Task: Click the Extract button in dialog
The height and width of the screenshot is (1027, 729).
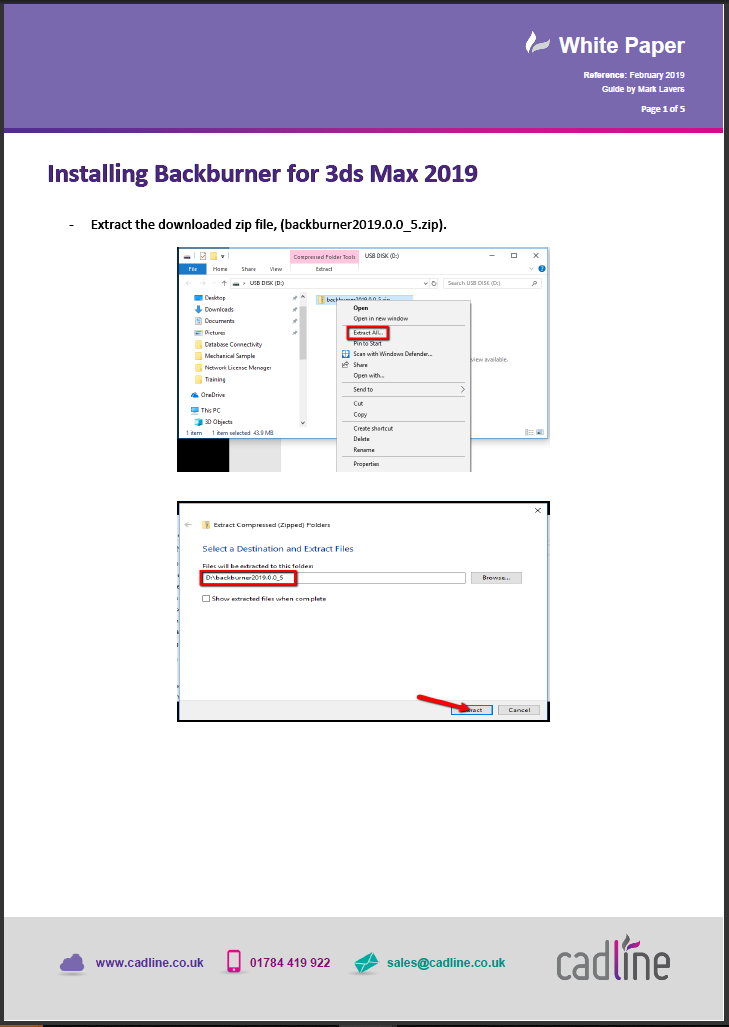Action: click(472, 710)
